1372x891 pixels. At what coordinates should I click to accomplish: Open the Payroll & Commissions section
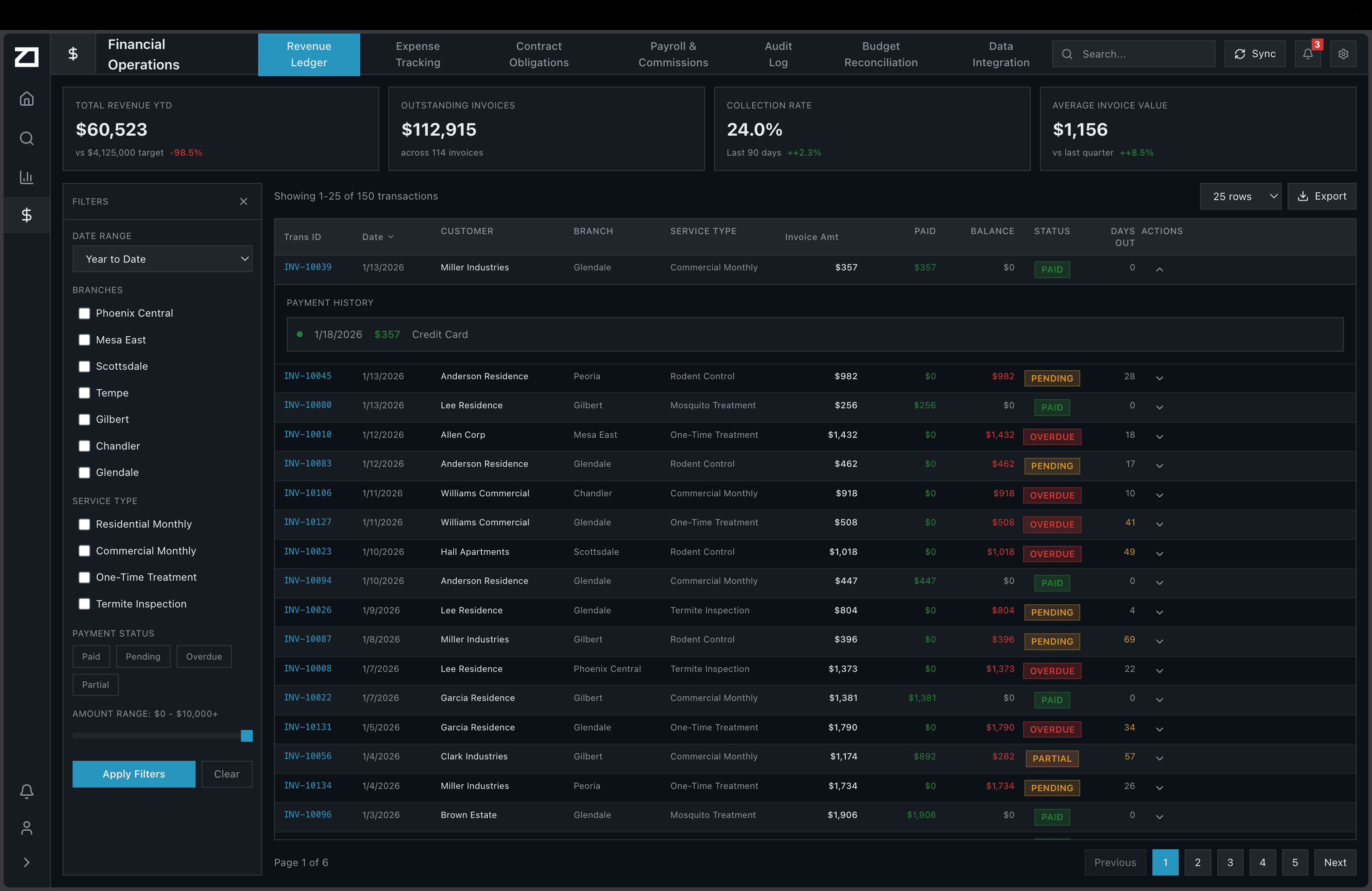(673, 54)
